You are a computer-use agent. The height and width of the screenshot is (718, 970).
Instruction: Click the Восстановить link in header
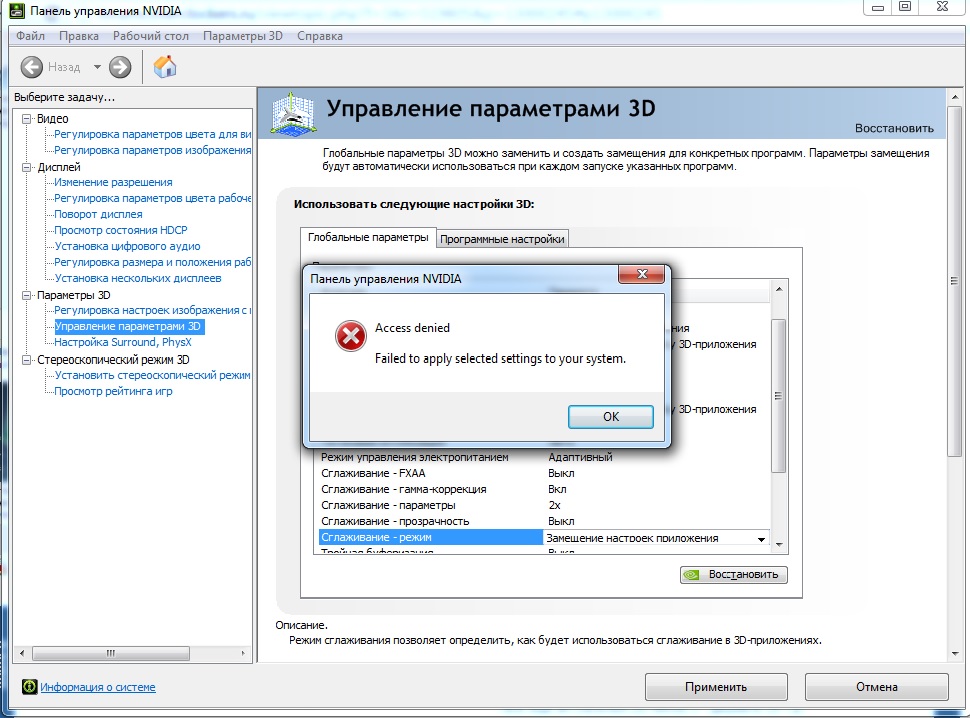(894, 128)
